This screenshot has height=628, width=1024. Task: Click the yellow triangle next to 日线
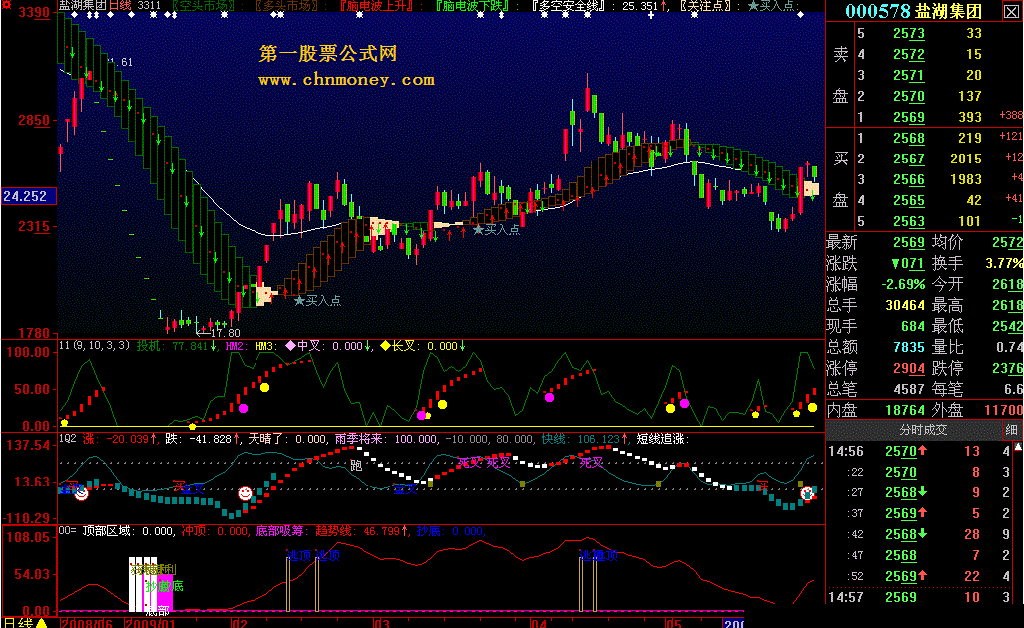click(x=42, y=622)
